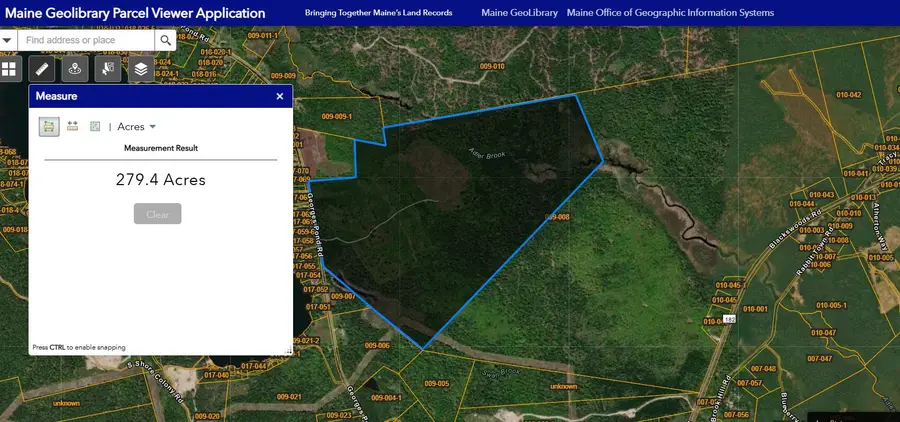The image size is (900, 422).
Task: Open the Layer List stack icon
Action: [x=140, y=69]
